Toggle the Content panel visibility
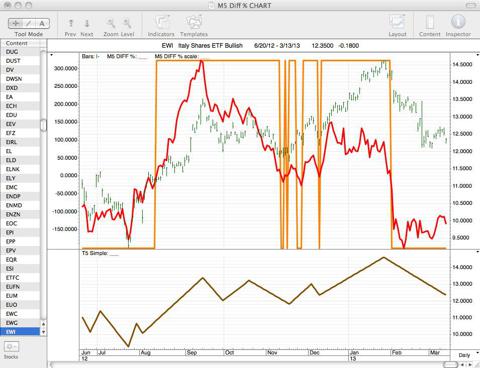480x368 pixels. click(x=430, y=23)
